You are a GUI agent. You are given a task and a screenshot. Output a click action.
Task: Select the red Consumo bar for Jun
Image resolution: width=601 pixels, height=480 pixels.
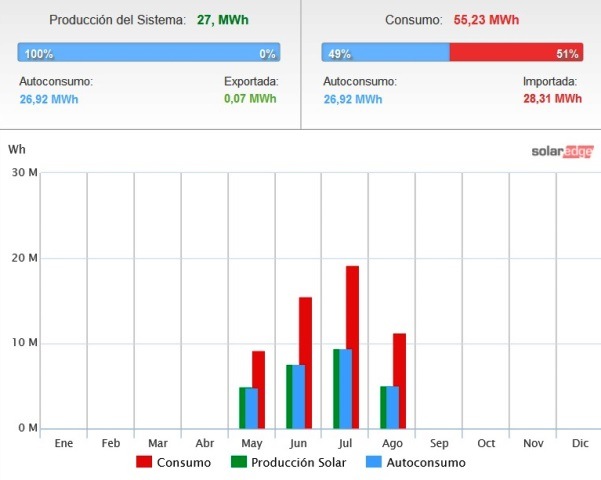click(305, 362)
